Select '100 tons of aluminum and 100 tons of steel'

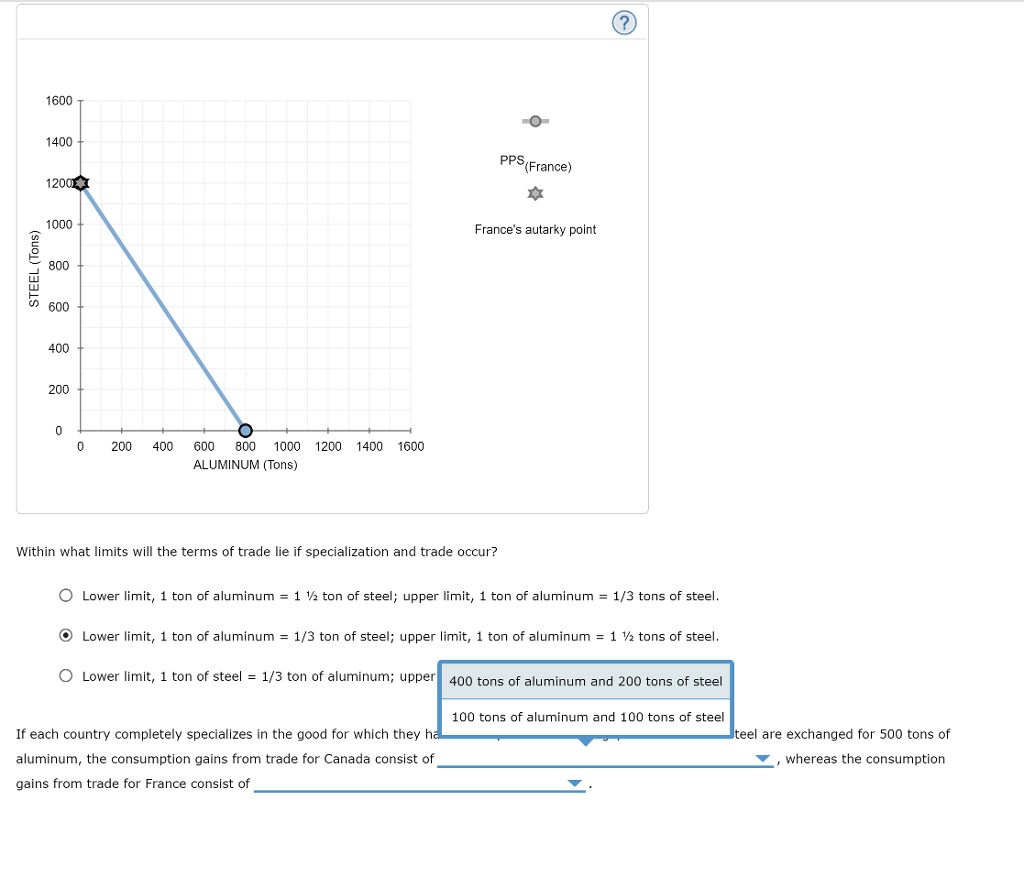point(585,717)
